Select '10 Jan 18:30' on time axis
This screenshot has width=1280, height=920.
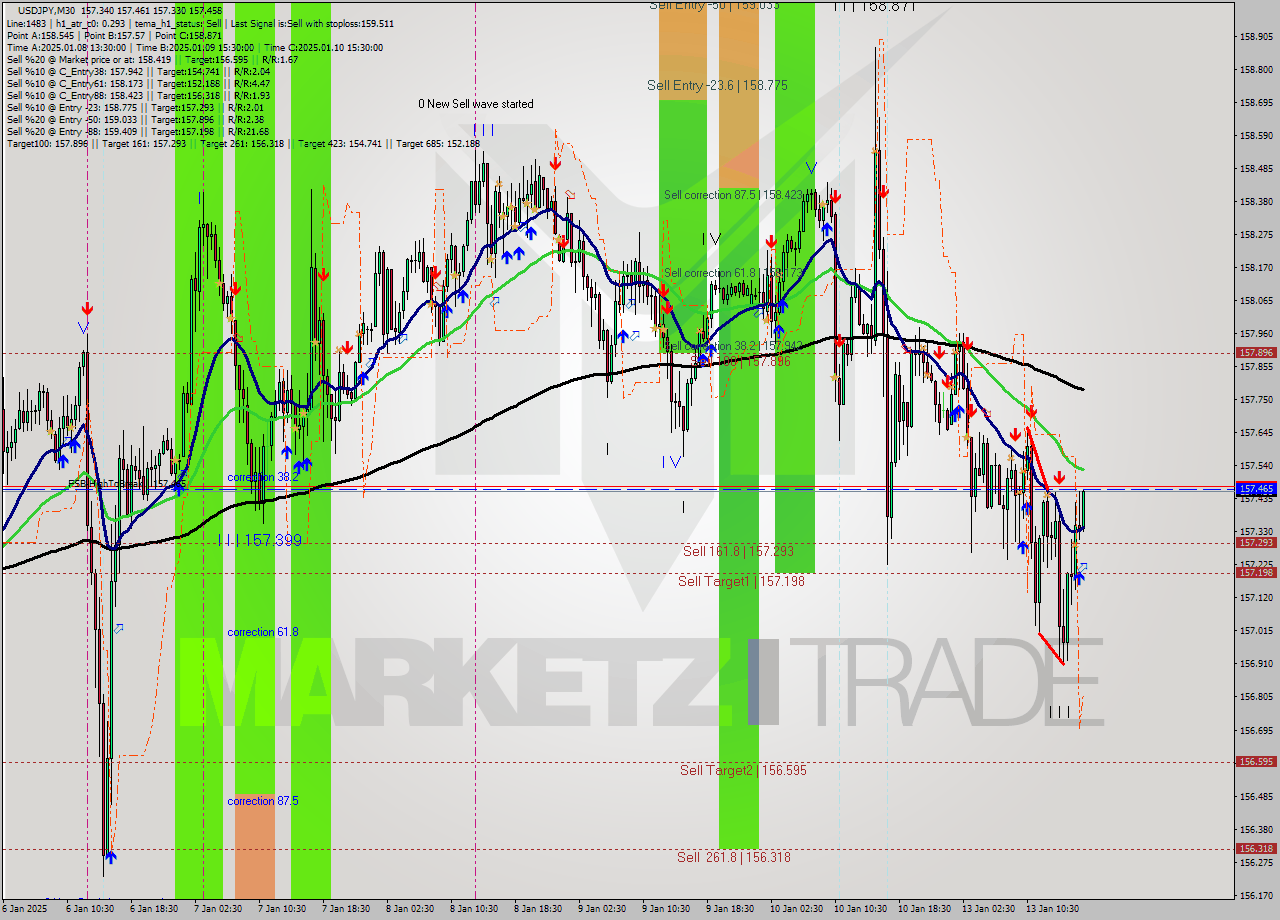(x=924, y=909)
